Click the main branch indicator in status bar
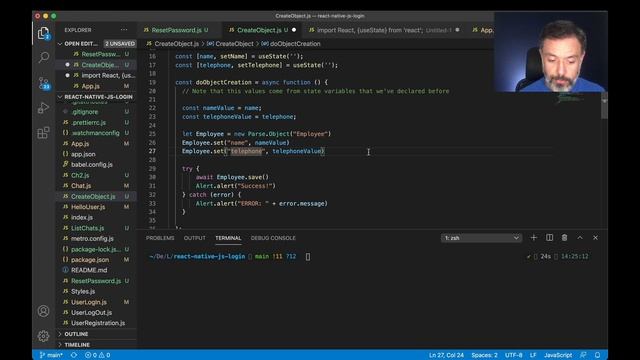 (51, 355)
